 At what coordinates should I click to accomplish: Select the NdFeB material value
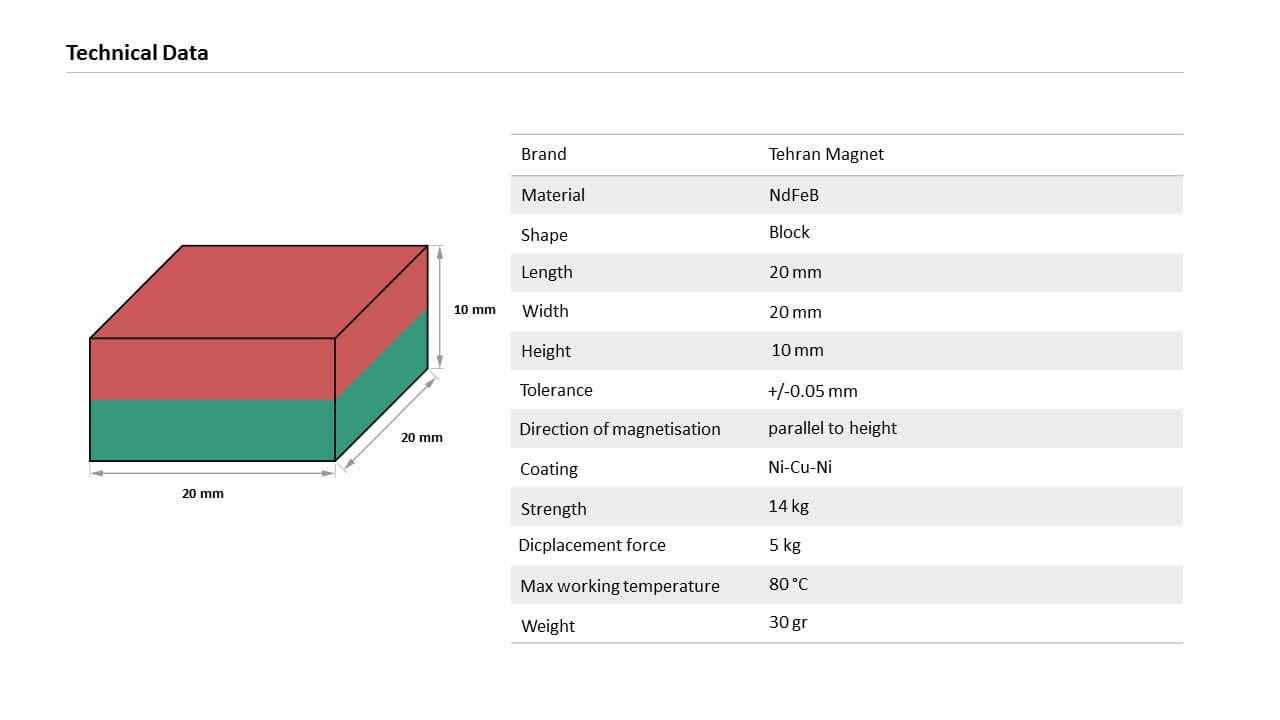pos(794,195)
